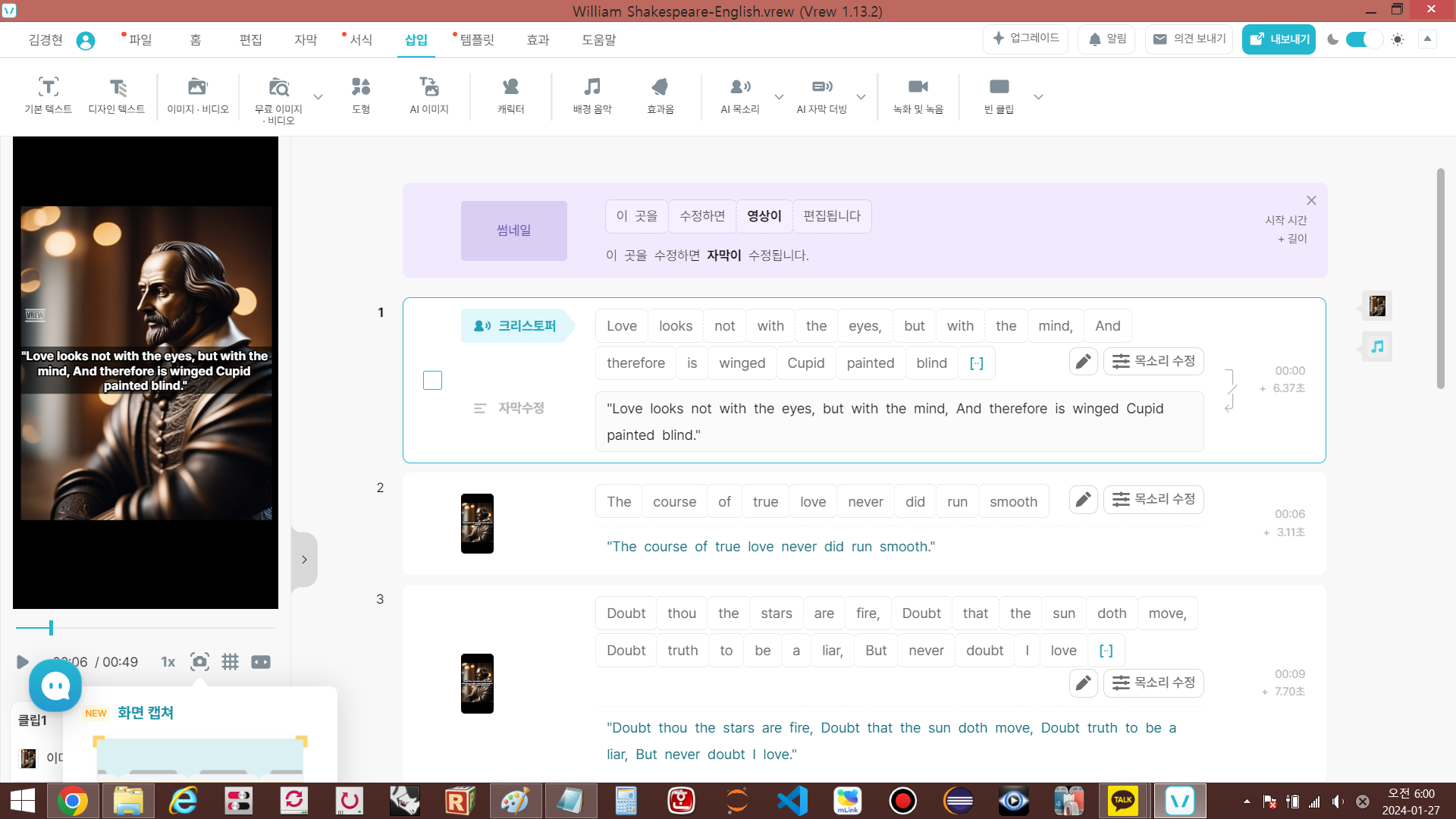
Task: Switch to the 자막 tab
Action: pos(306,40)
